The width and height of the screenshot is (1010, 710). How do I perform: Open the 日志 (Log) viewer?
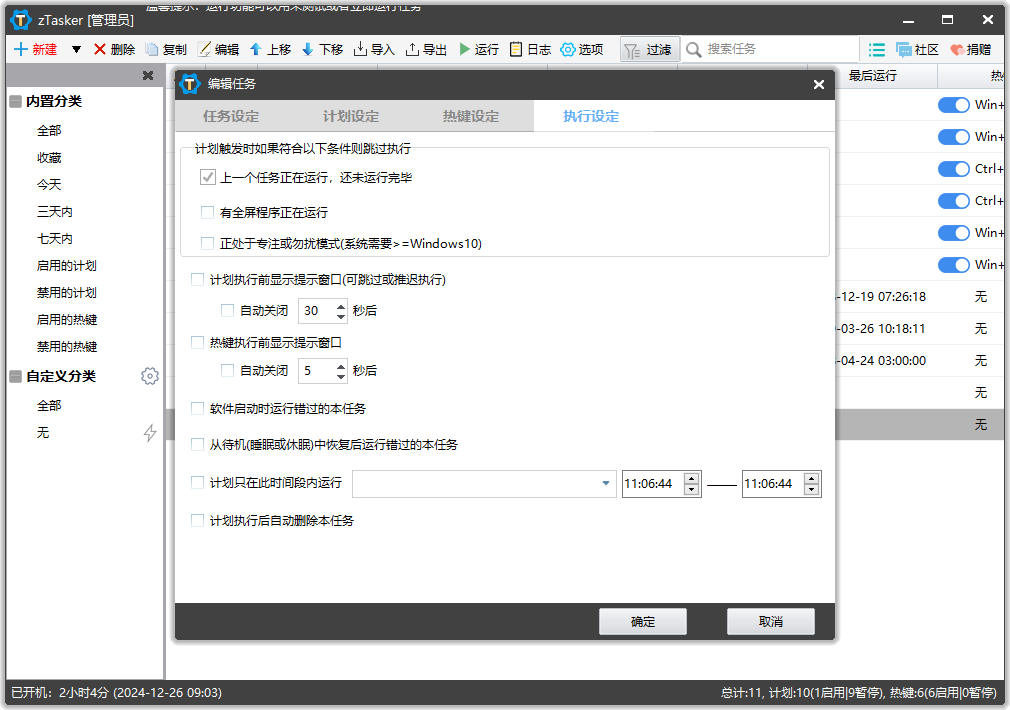pos(528,49)
